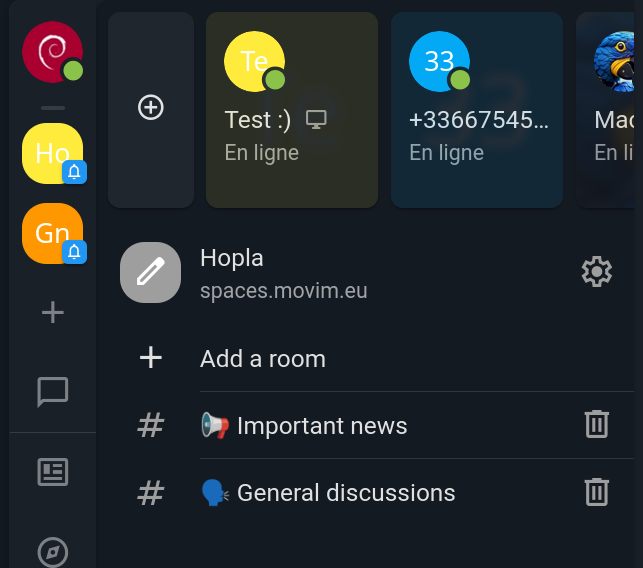Image resolution: width=643 pixels, height=568 pixels.
Task: Delete the Important news room
Action: pos(596,424)
